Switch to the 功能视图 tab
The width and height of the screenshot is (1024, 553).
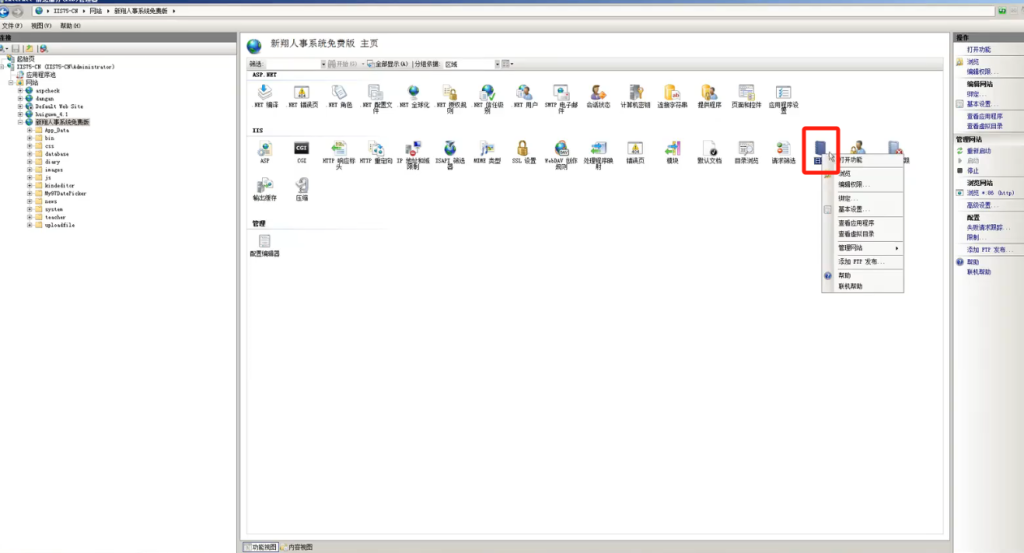(x=261, y=547)
